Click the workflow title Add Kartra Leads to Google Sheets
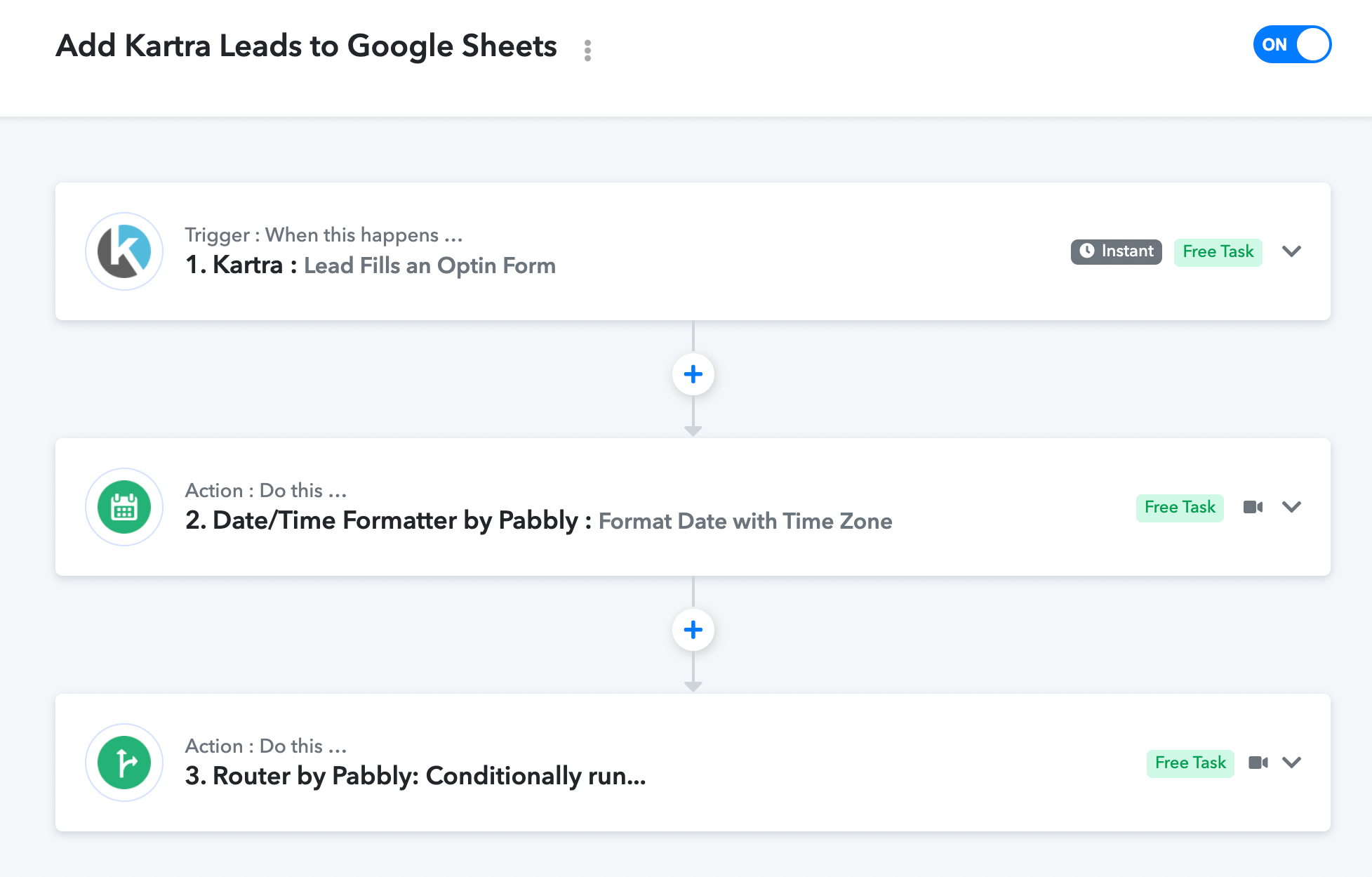The width and height of the screenshot is (1372, 877). [x=307, y=46]
